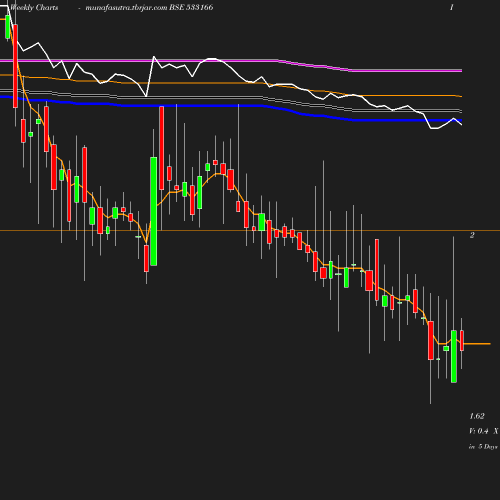
Task: Click the large green candlestick near the chart's right end
Action: click(454, 356)
